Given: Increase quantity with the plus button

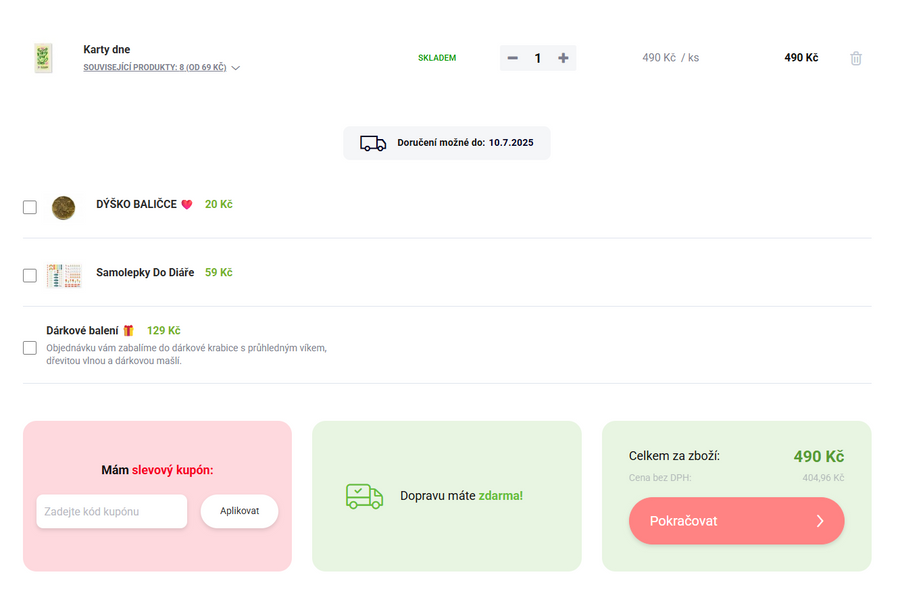Looking at the screenshot, I should pyautogui.click(x=563, y=58).
